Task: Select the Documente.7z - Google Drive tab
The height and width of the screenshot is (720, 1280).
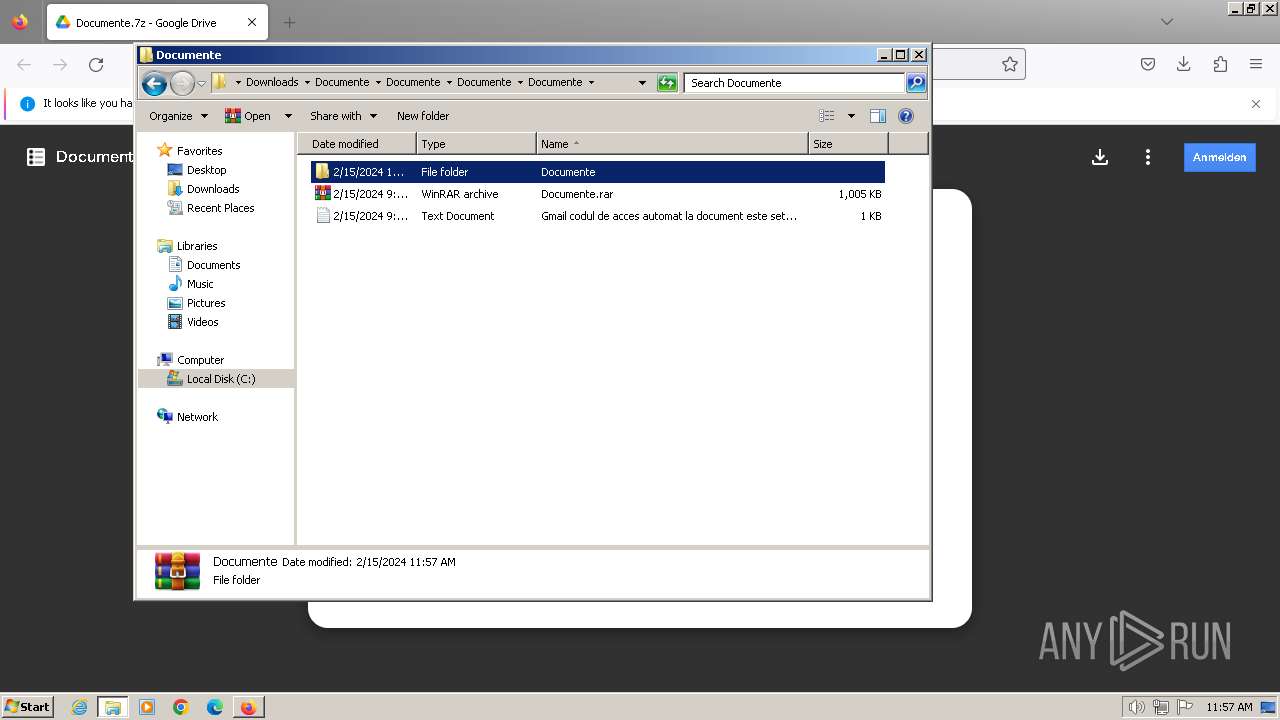Action: [156, 22]
